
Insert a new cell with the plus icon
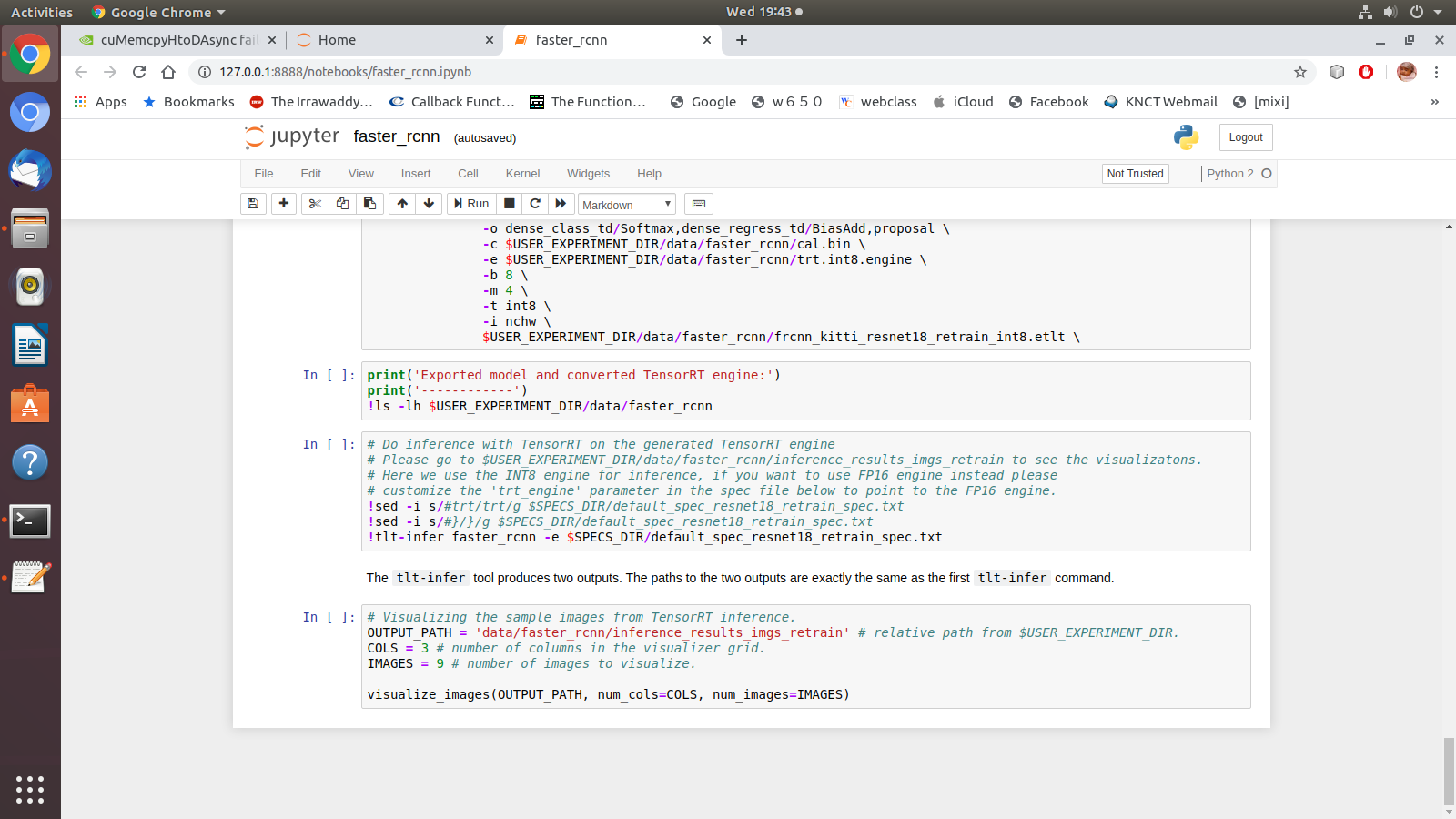point(283,203)
